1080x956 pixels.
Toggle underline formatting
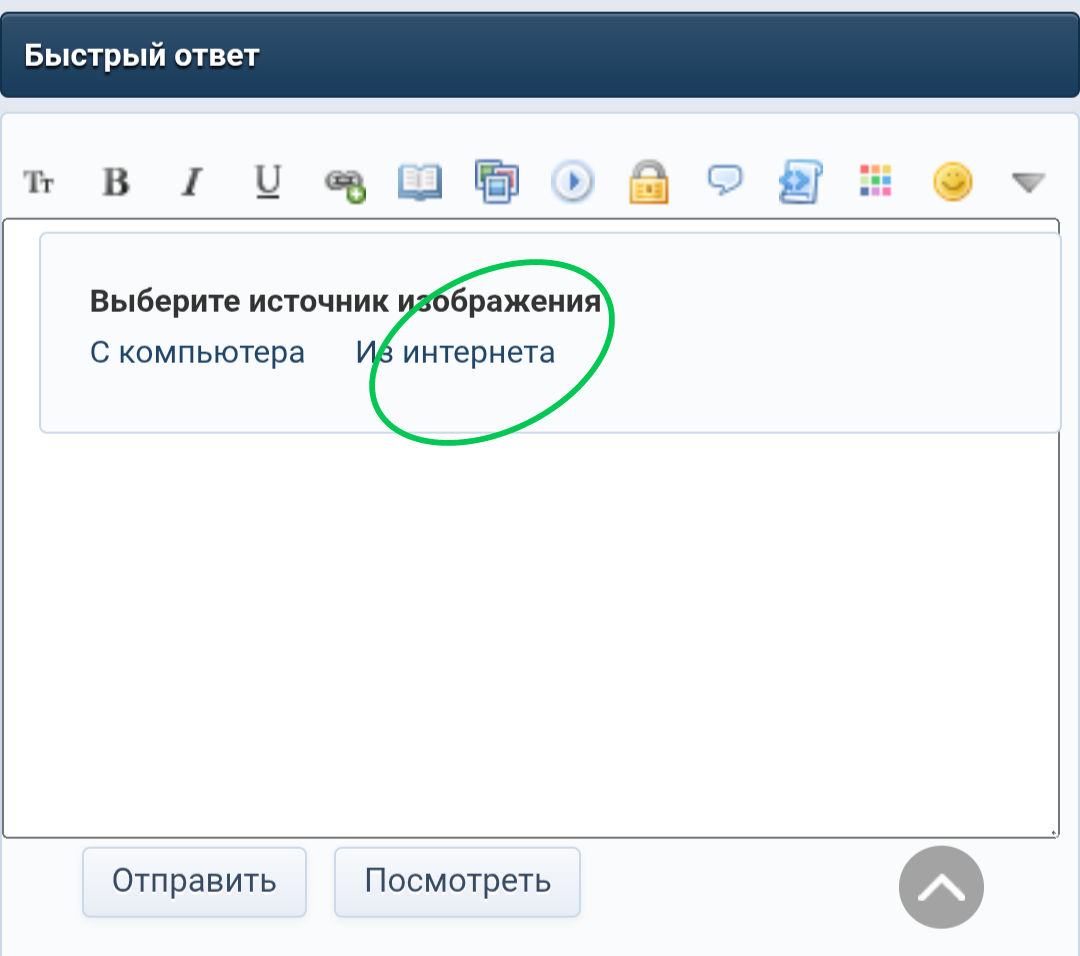[x=268, y=183]
